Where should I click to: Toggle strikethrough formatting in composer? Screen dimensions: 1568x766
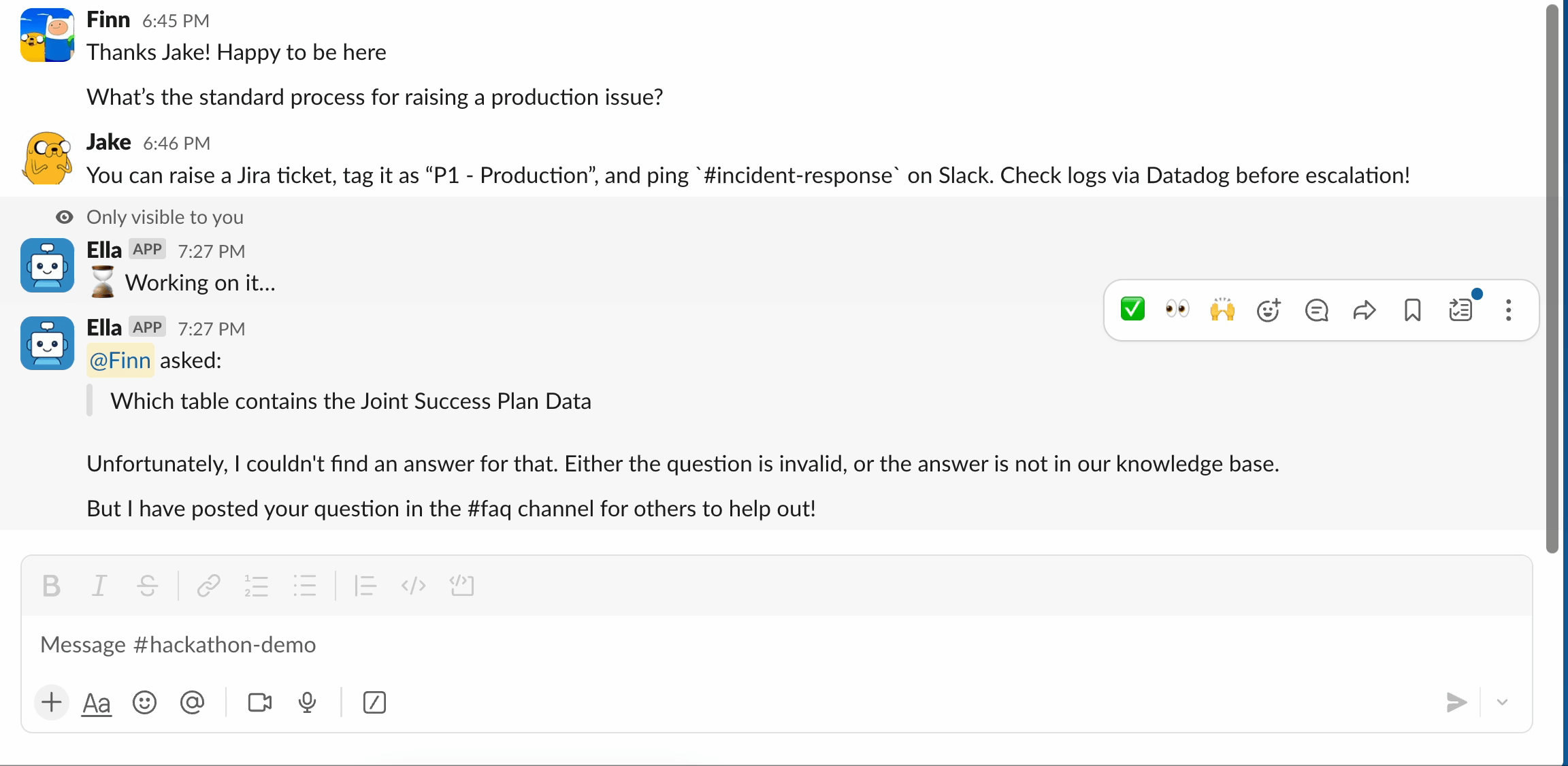click(x=147, y=586)
